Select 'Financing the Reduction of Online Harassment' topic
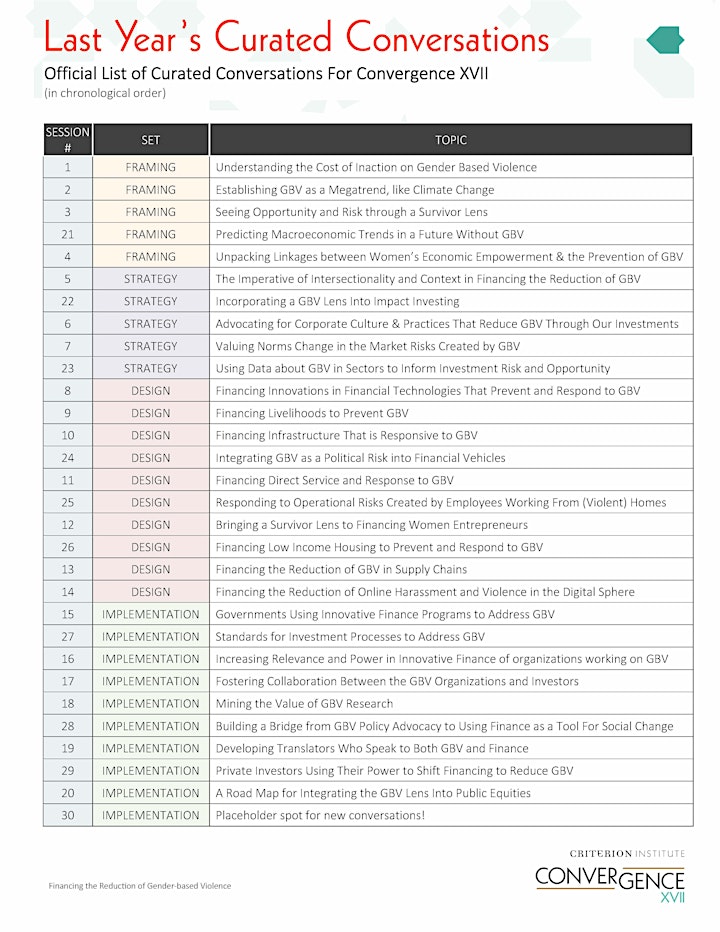The width and height of the screenshot is (720, 932). point(425,592)
